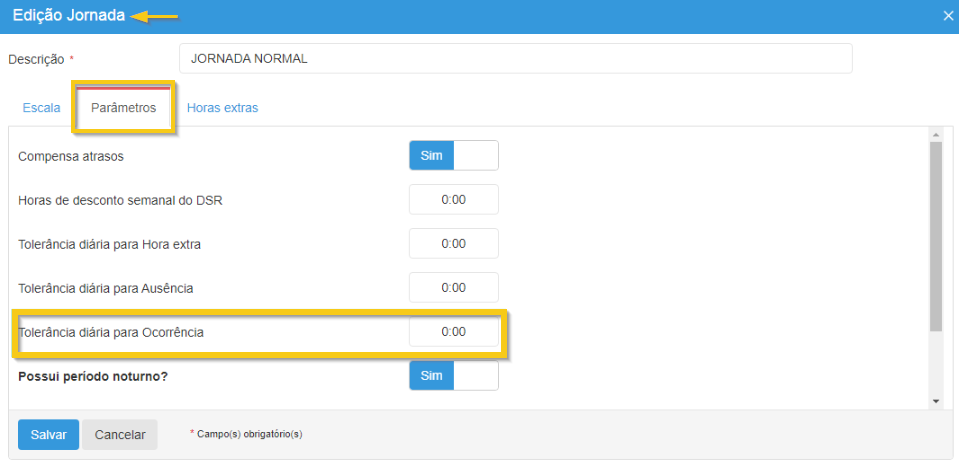Select the Parâmetros tab
Image resolution: width=959 pixels, height=460 pixels.
(x=123, y=108)
